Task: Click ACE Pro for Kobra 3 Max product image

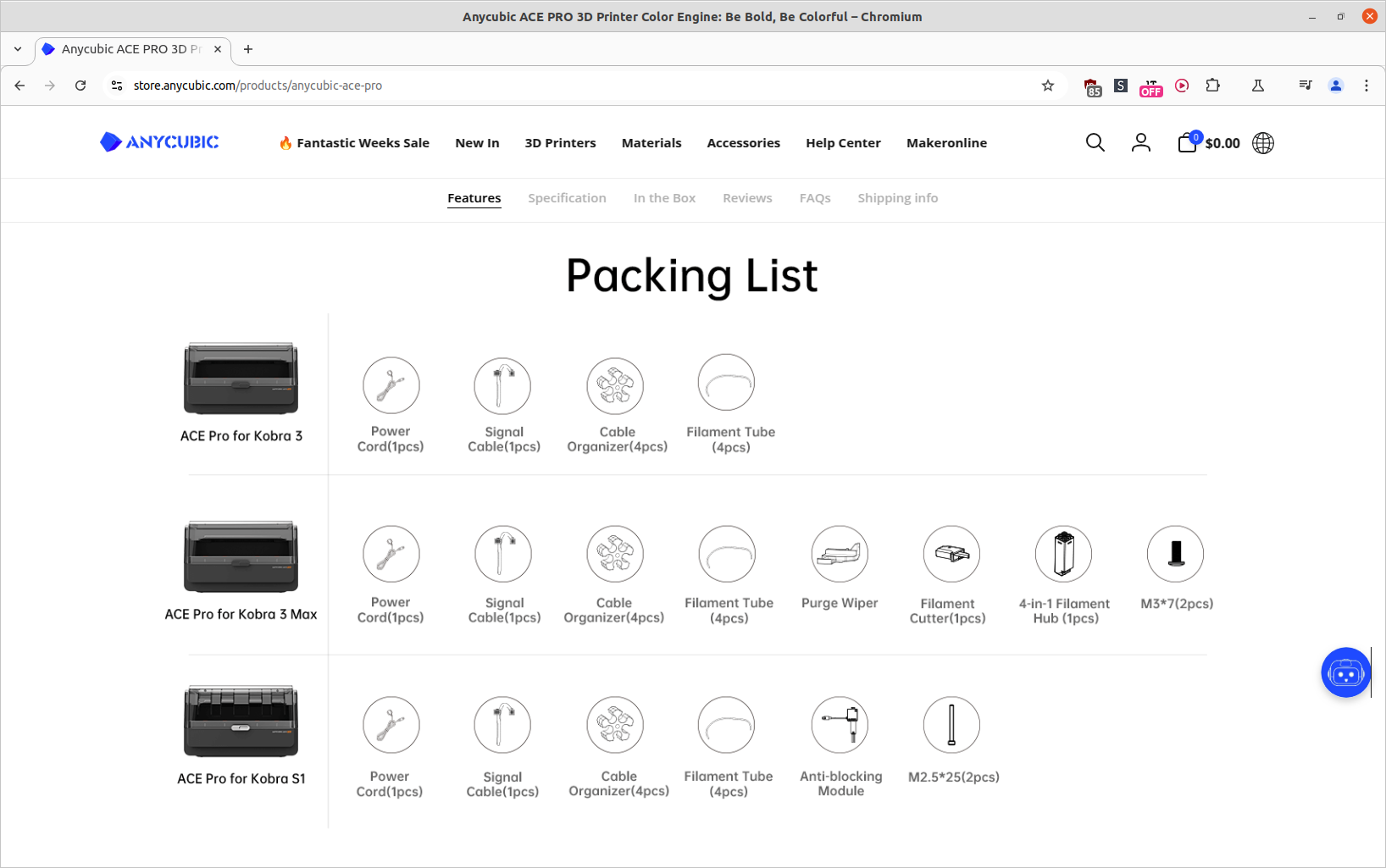Action: (241, 556)
